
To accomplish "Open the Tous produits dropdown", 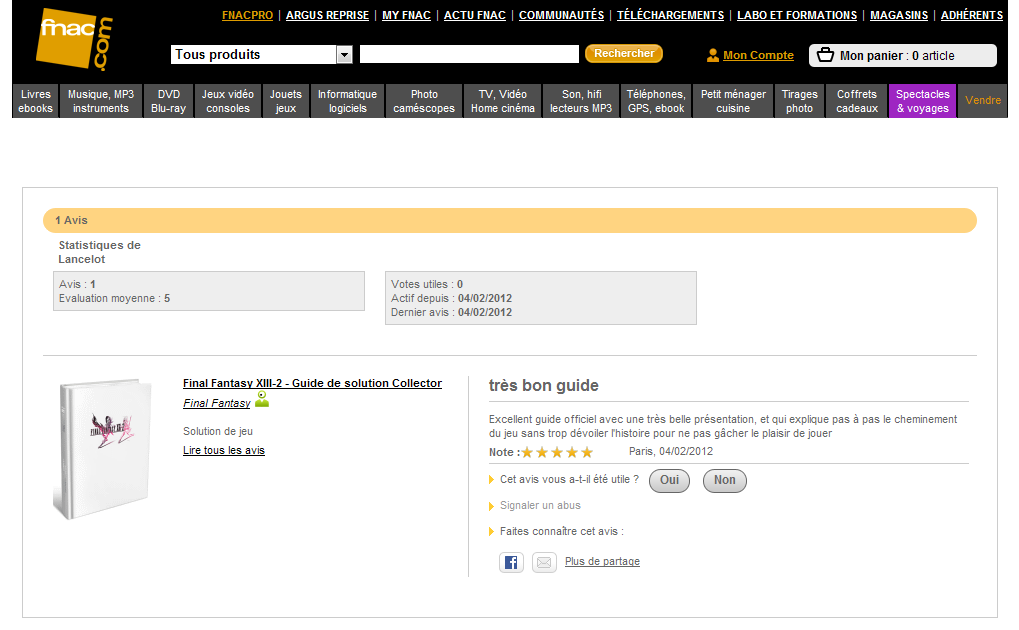I will coord(344,55).
